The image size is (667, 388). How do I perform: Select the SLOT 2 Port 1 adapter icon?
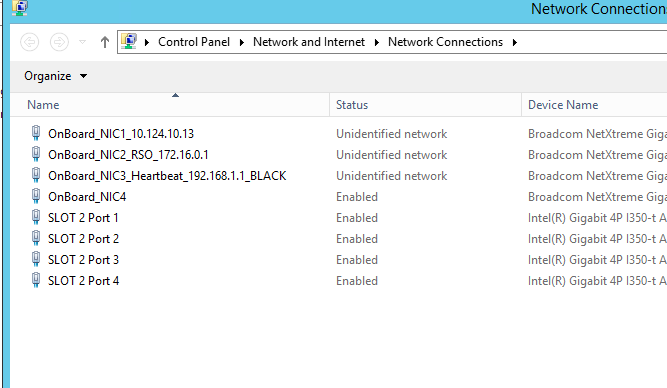[36, 217]
